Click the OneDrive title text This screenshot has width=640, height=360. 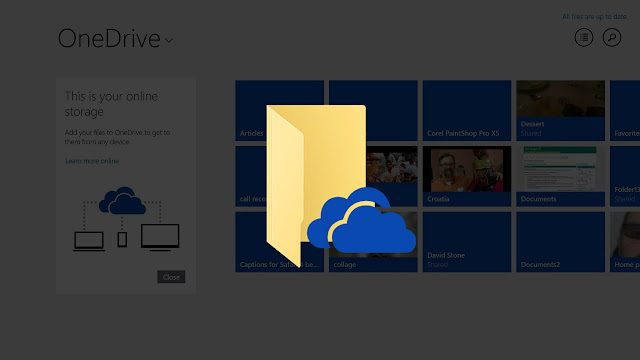109,38
